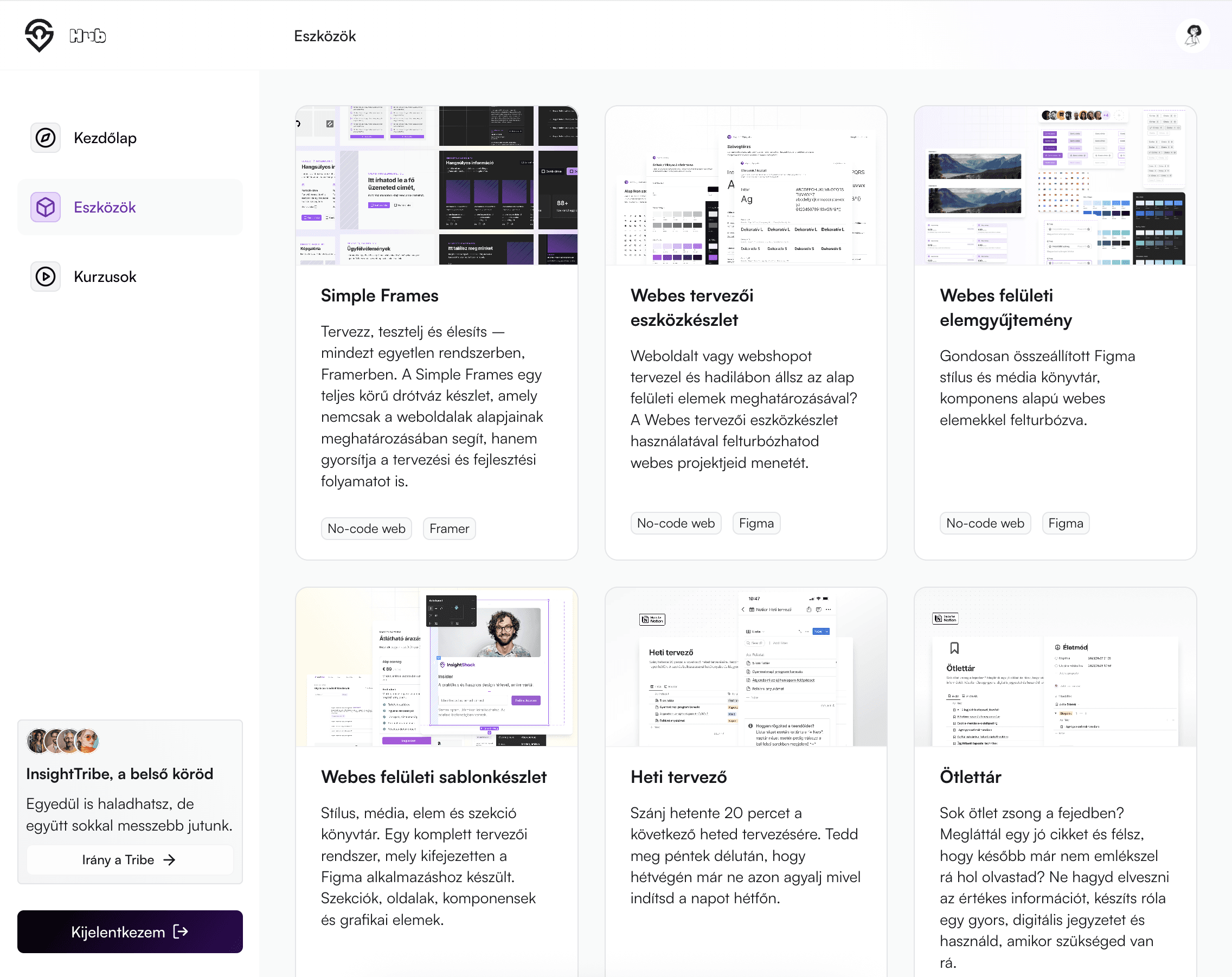This screenshot has height=977, width=1232.
Task: Click No-code web tag on Webes felületi elemgyűjtemény
Action: 985,523
